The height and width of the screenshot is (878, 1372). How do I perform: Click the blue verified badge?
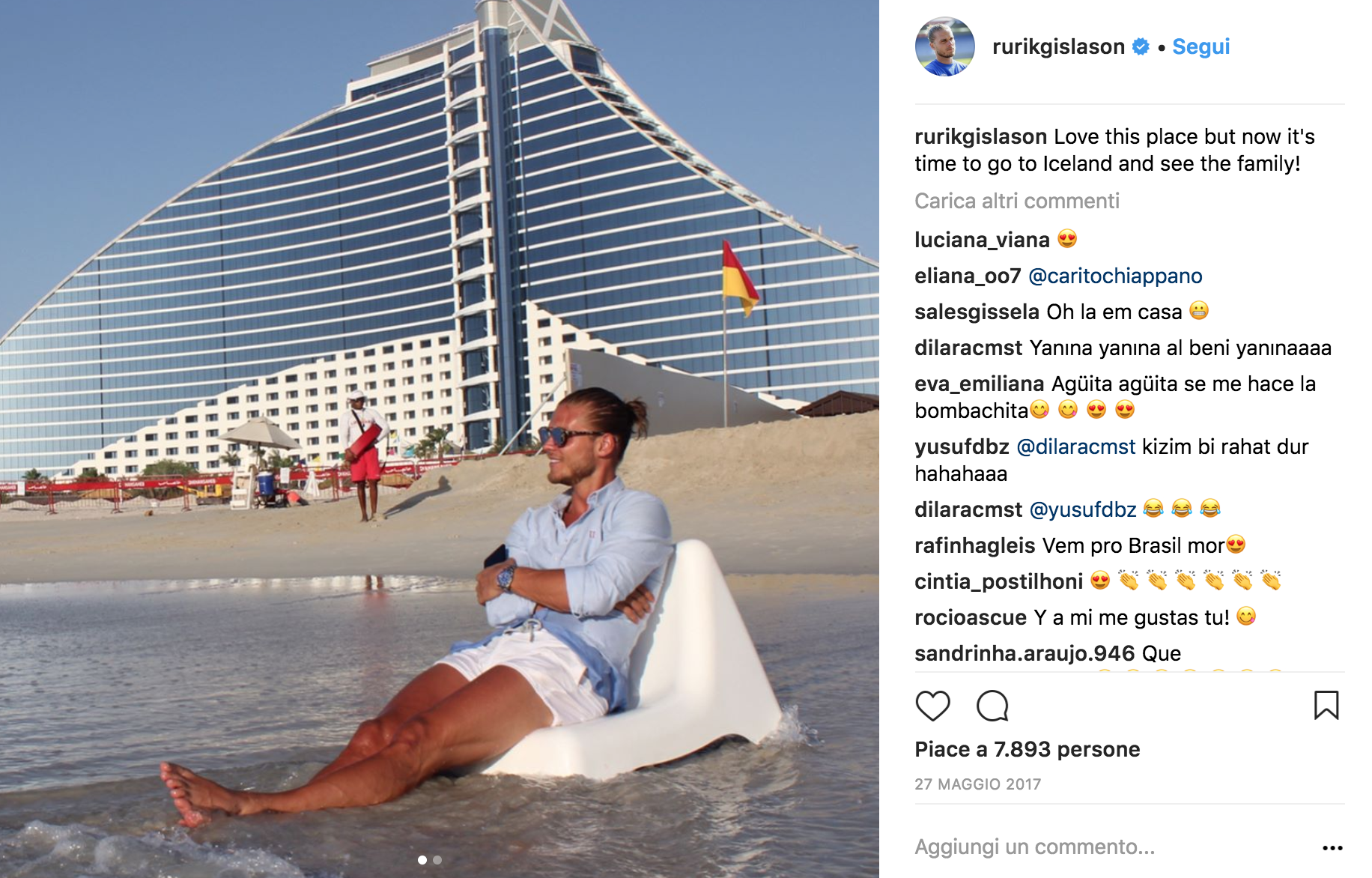(1141, 46)
